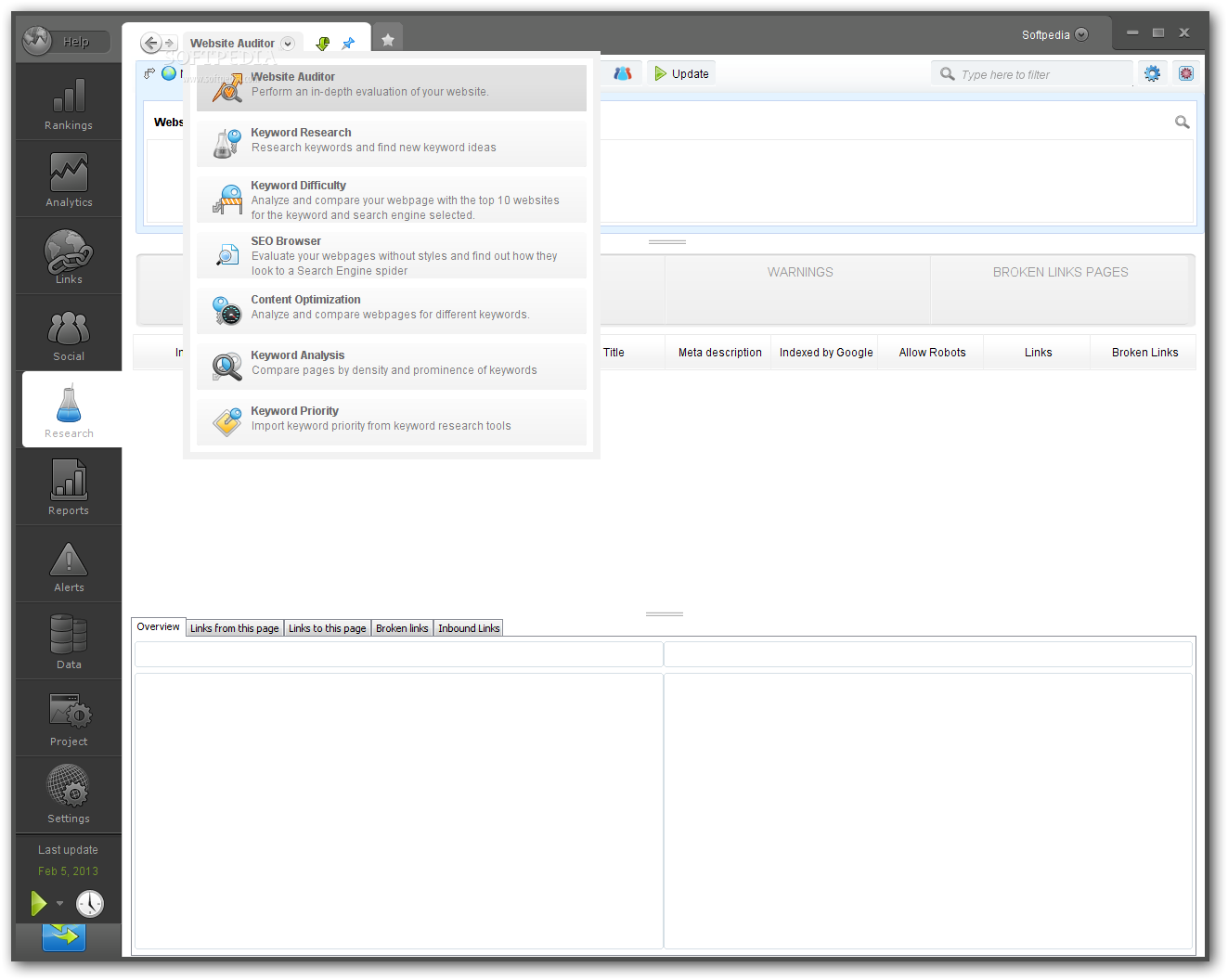
Task: Click the red cog toolbar icon
Action: tap(1185, 73)
